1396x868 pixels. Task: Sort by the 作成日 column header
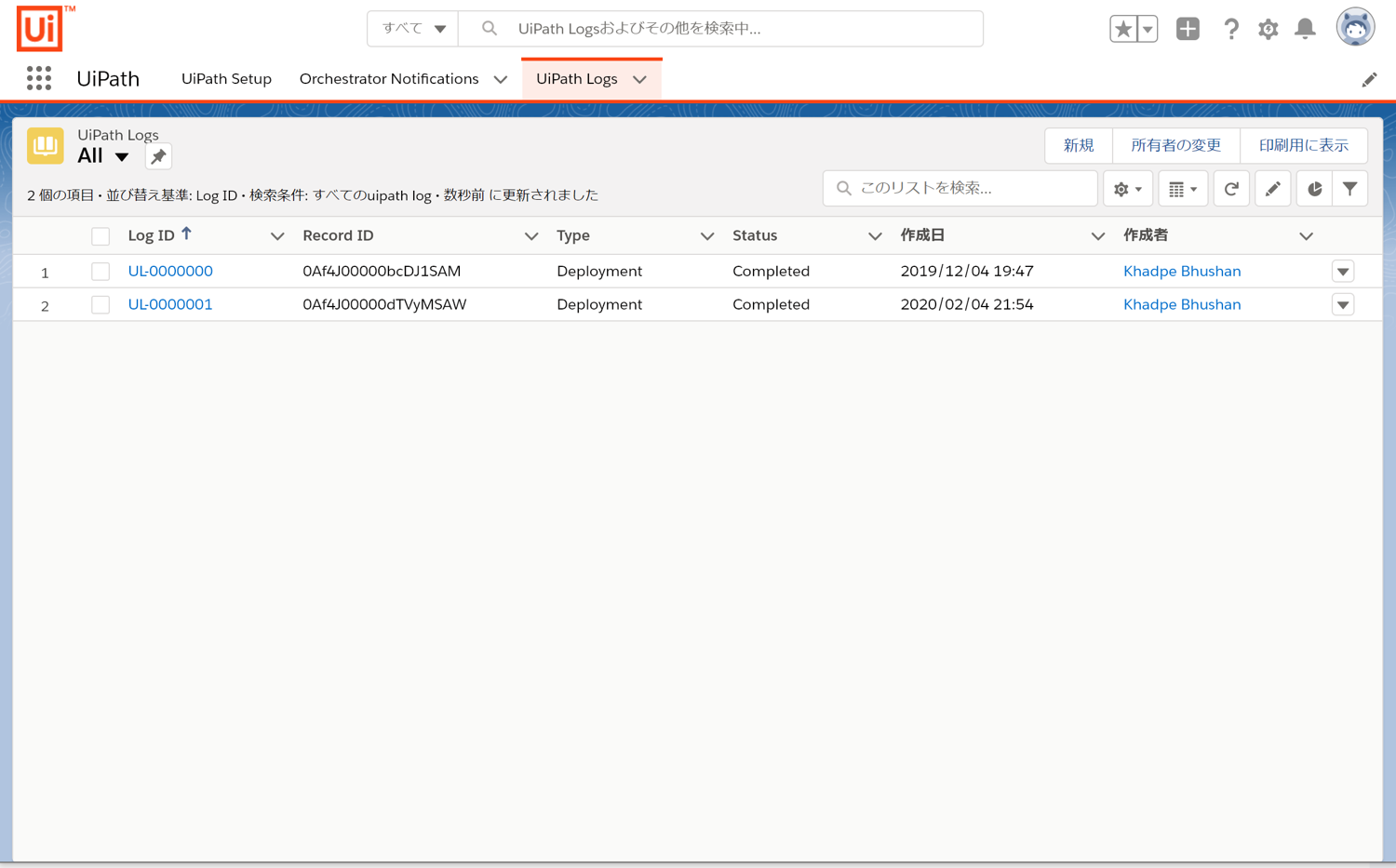922,235
